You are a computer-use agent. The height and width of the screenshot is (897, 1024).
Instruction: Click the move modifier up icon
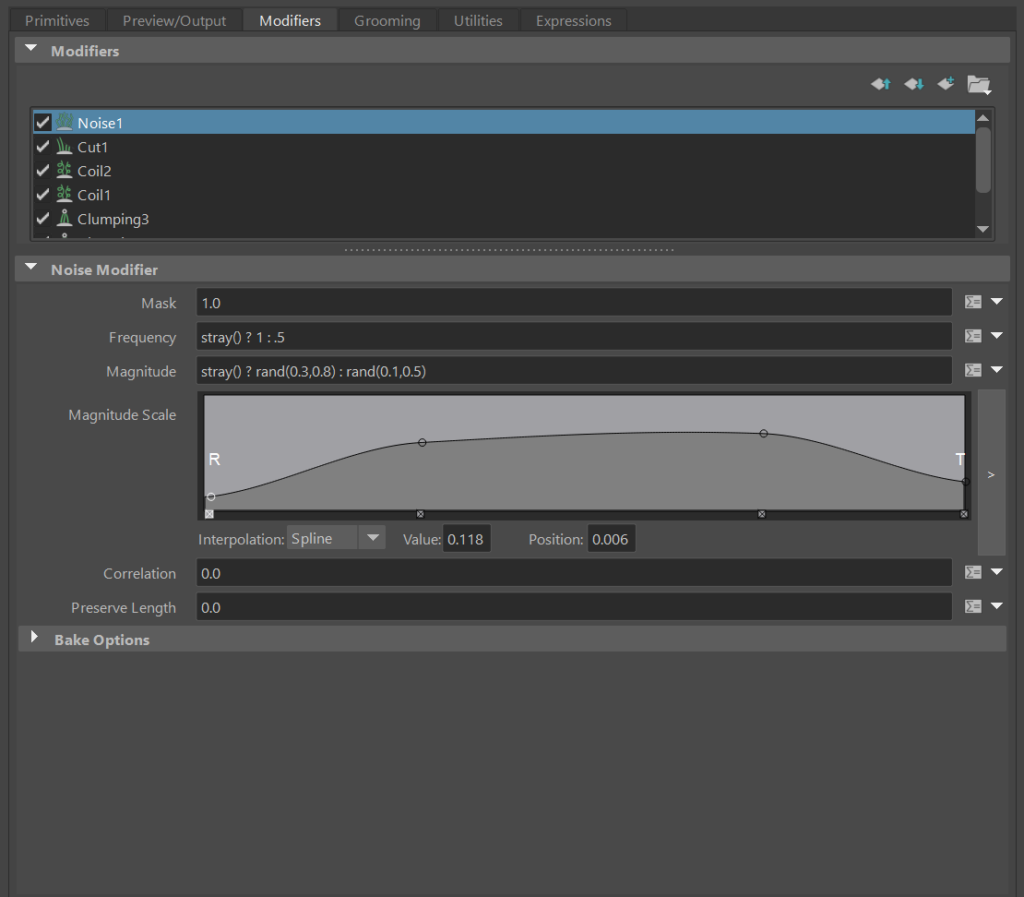880,84
